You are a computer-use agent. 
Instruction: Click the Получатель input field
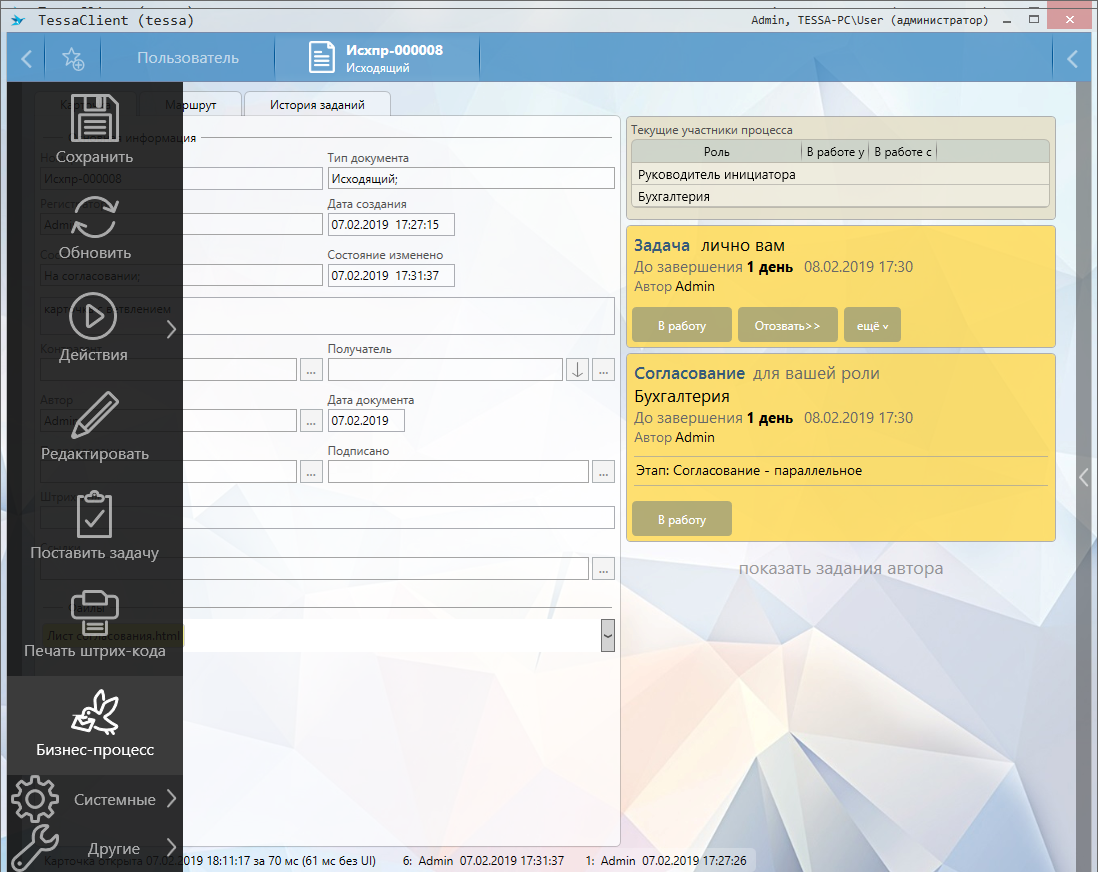click(x=445, y=370)
